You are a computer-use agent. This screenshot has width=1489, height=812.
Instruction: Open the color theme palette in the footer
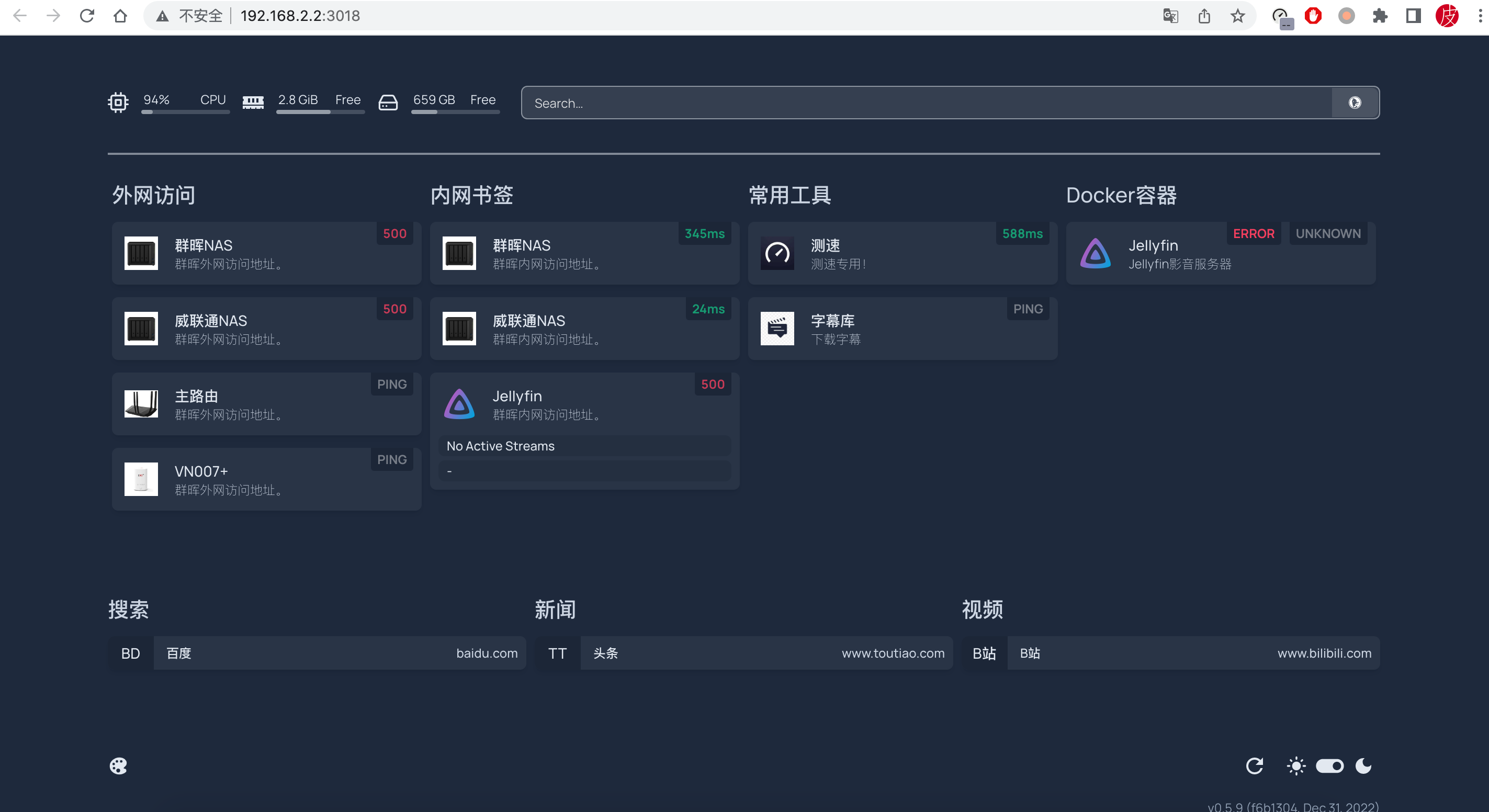(x=118, y=765)
